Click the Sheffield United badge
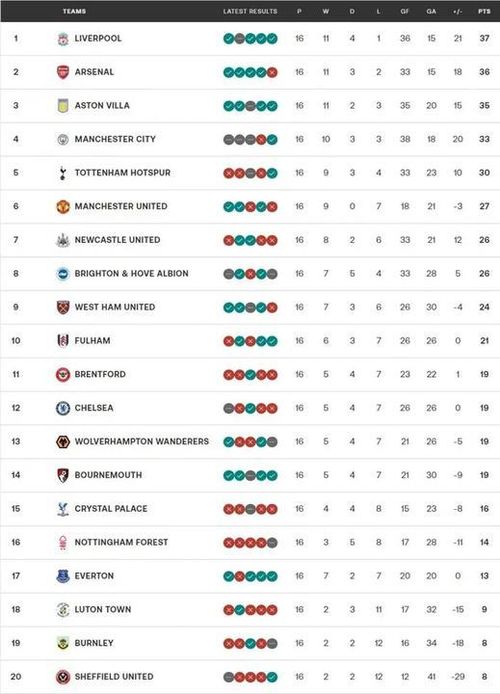 (63, 677)
